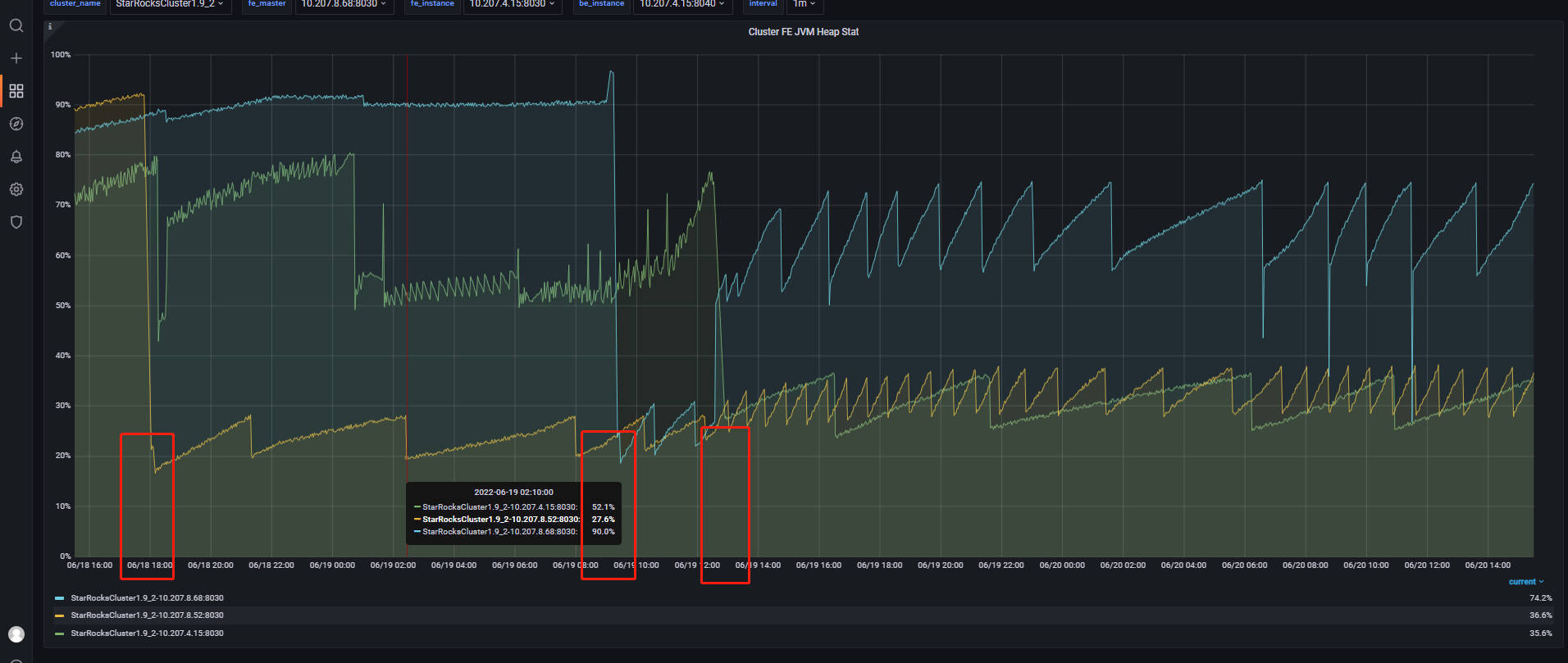Open the Grafana search icon in sidebar
Screen dimensions: 1568x663
tap(16, 25)
